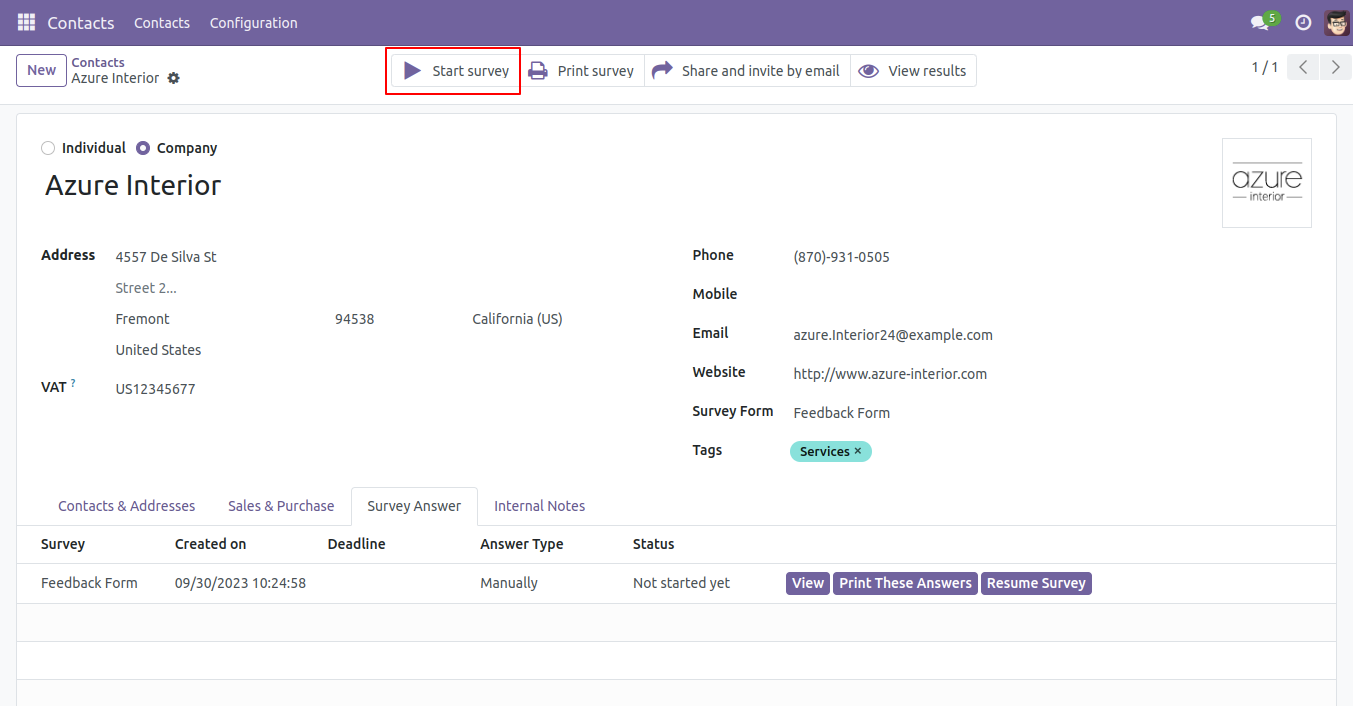Click the New button

(x=42, y=70)
